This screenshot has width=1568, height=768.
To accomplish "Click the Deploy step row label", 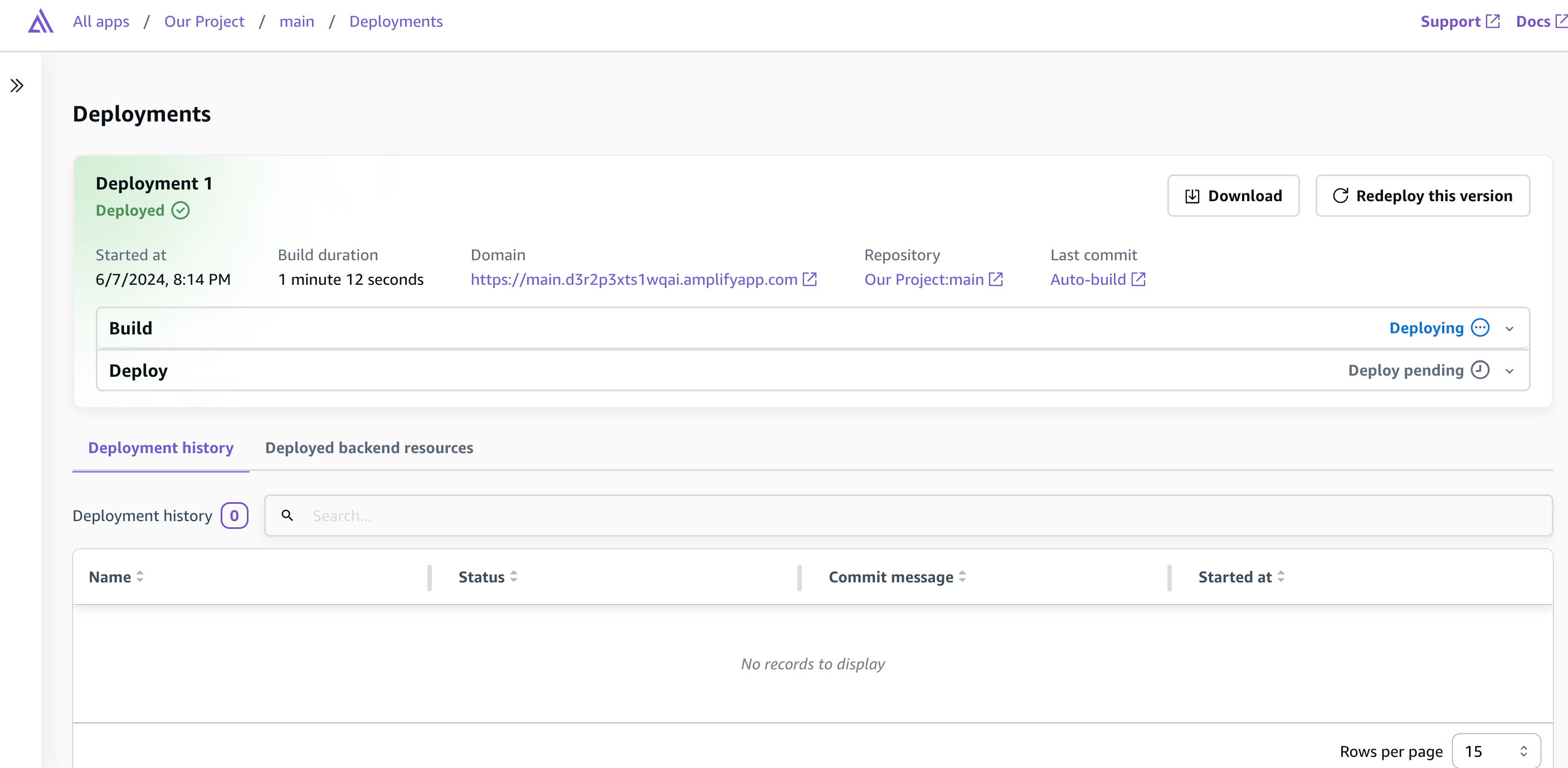I will point(138,370).
